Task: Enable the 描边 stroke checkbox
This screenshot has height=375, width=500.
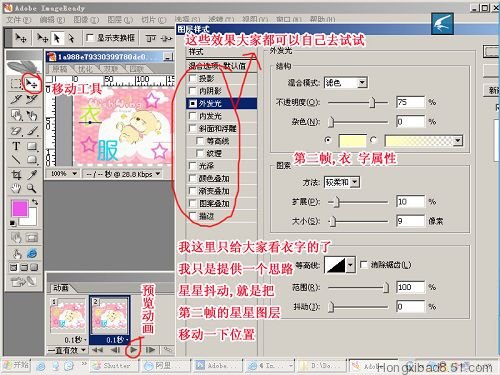Action: (192, 216)
